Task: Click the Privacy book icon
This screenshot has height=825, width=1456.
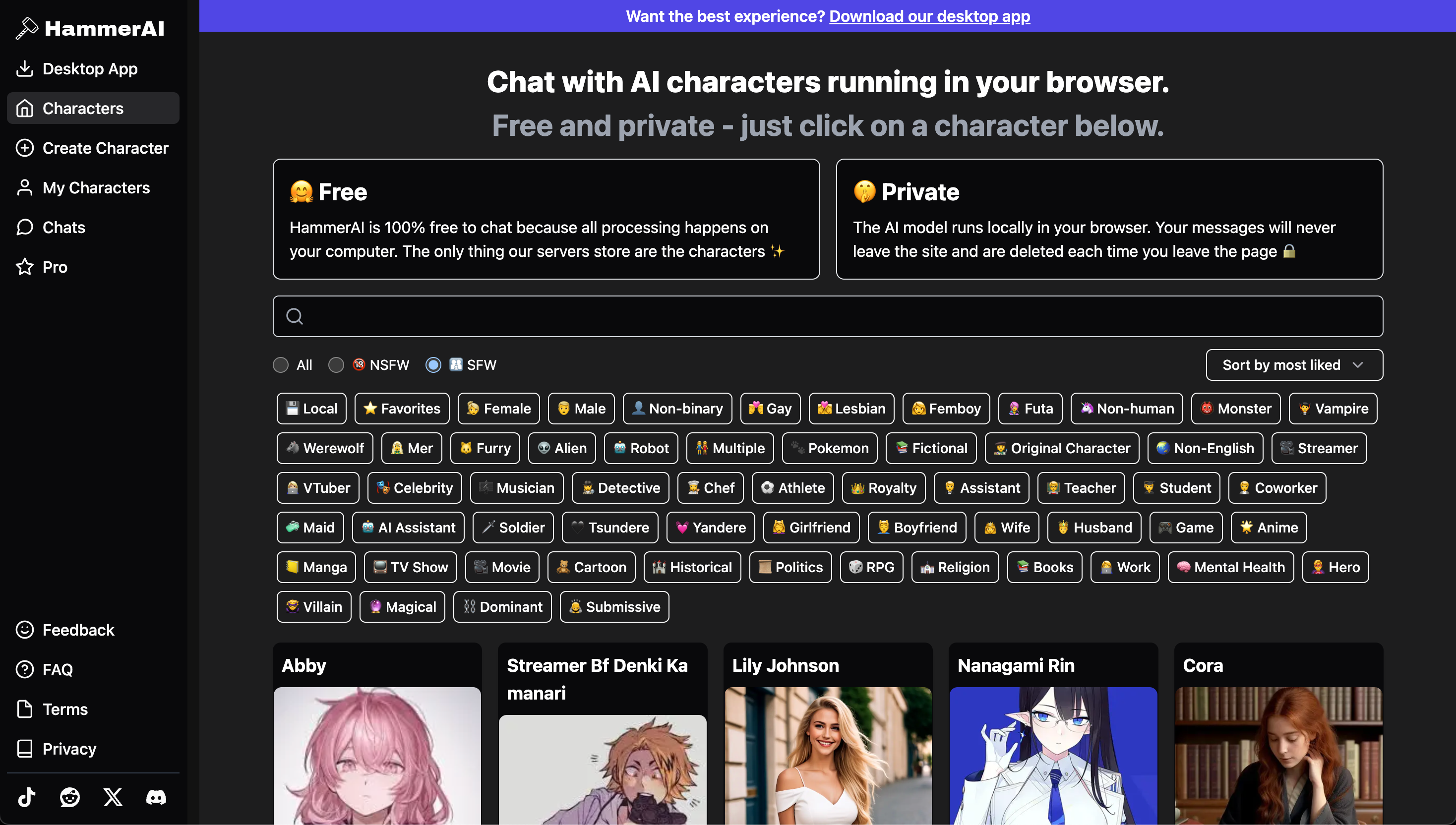Action: tap(24, 749)
